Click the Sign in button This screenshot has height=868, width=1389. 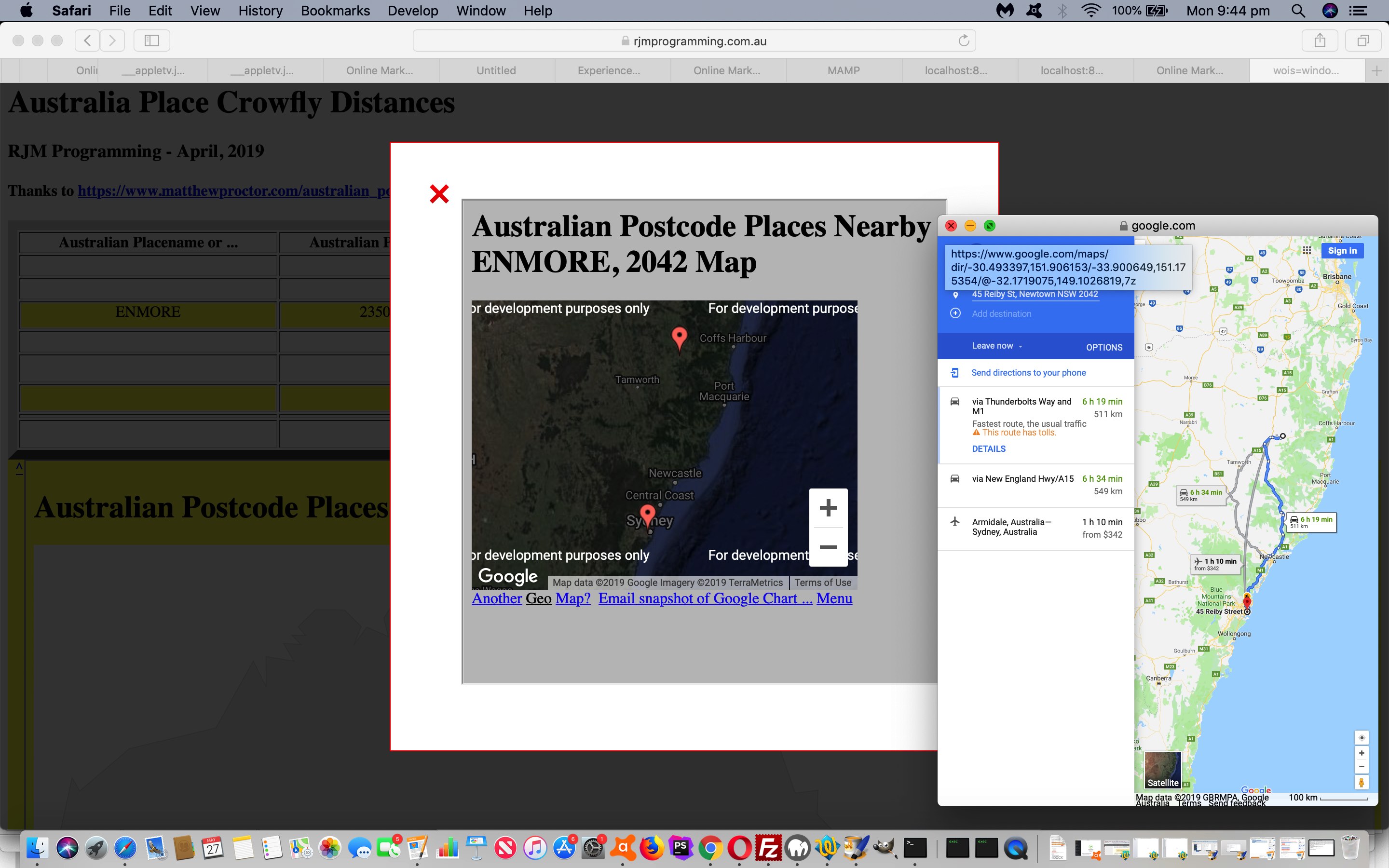coord(1342,251)
